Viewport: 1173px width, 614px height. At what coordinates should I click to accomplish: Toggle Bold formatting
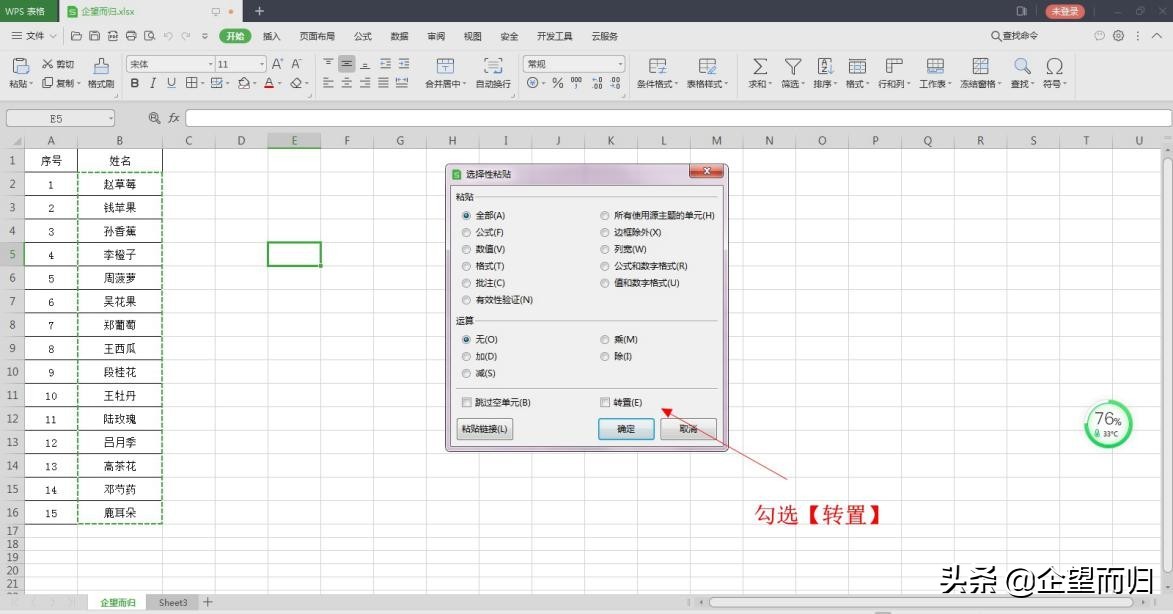tap(135, 83)
